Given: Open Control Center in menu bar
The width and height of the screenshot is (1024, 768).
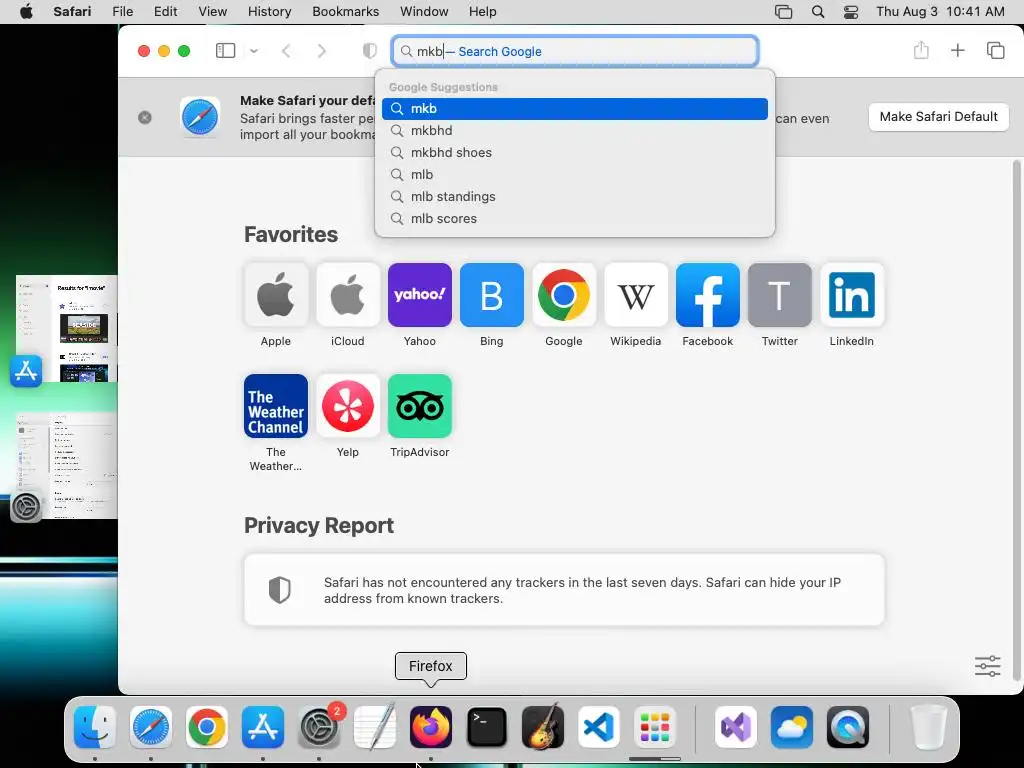Looking at the screenshot, I should coord(850,12).
